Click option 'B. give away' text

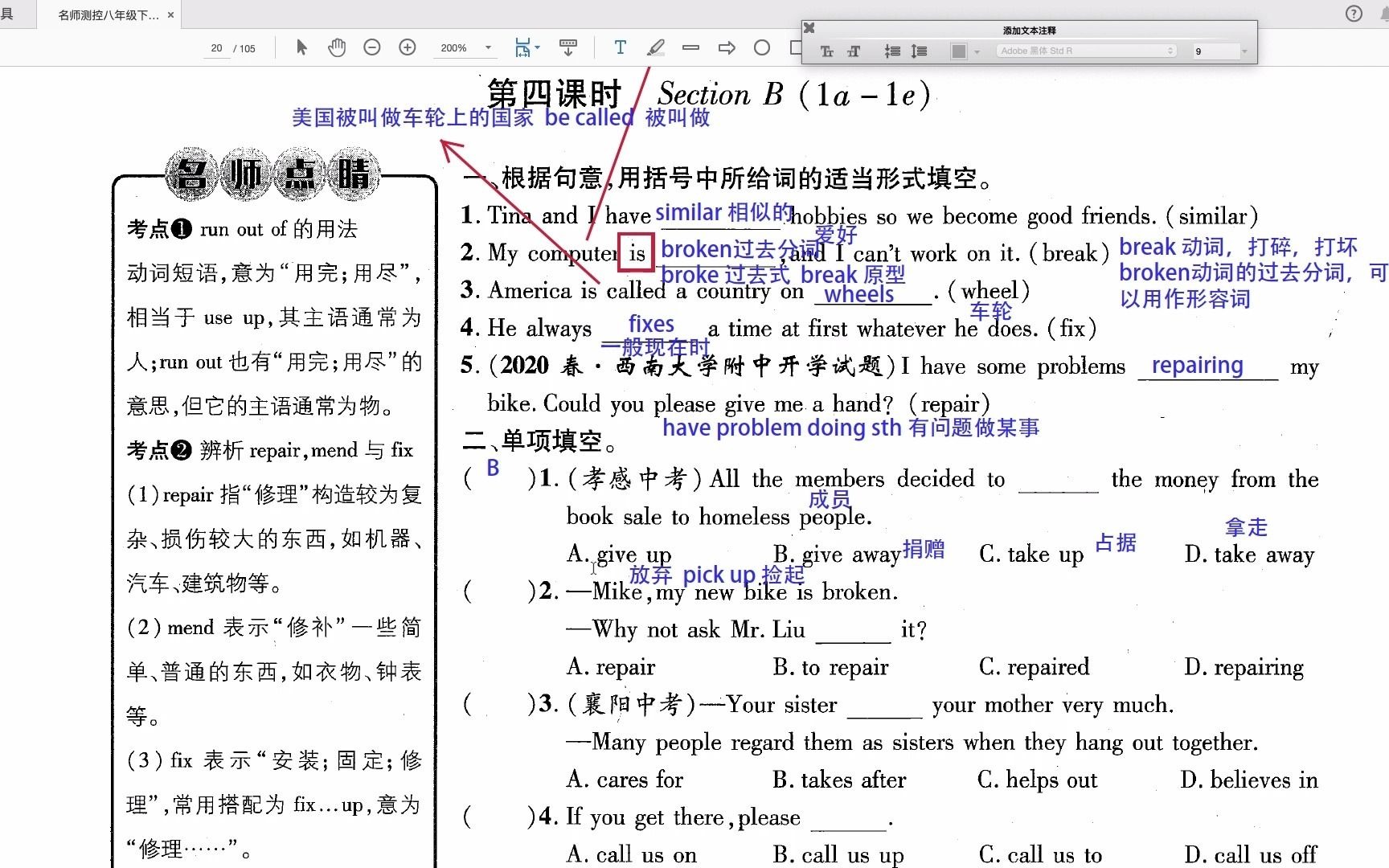point(837,554)
